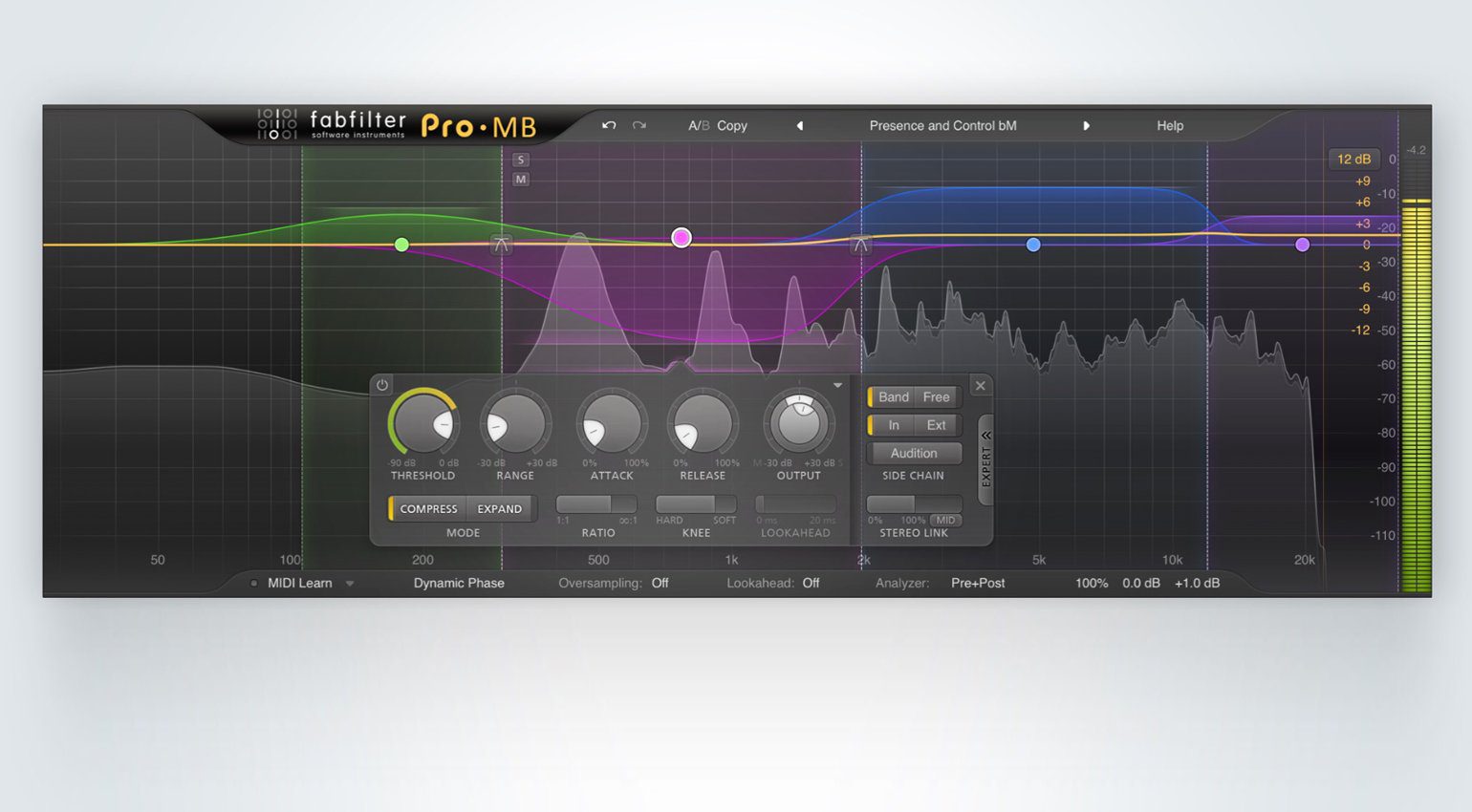Screen dimensions: 1472x812
Task: Open the MIDI Learn dropdown arrow
Action: click(350, 583)
